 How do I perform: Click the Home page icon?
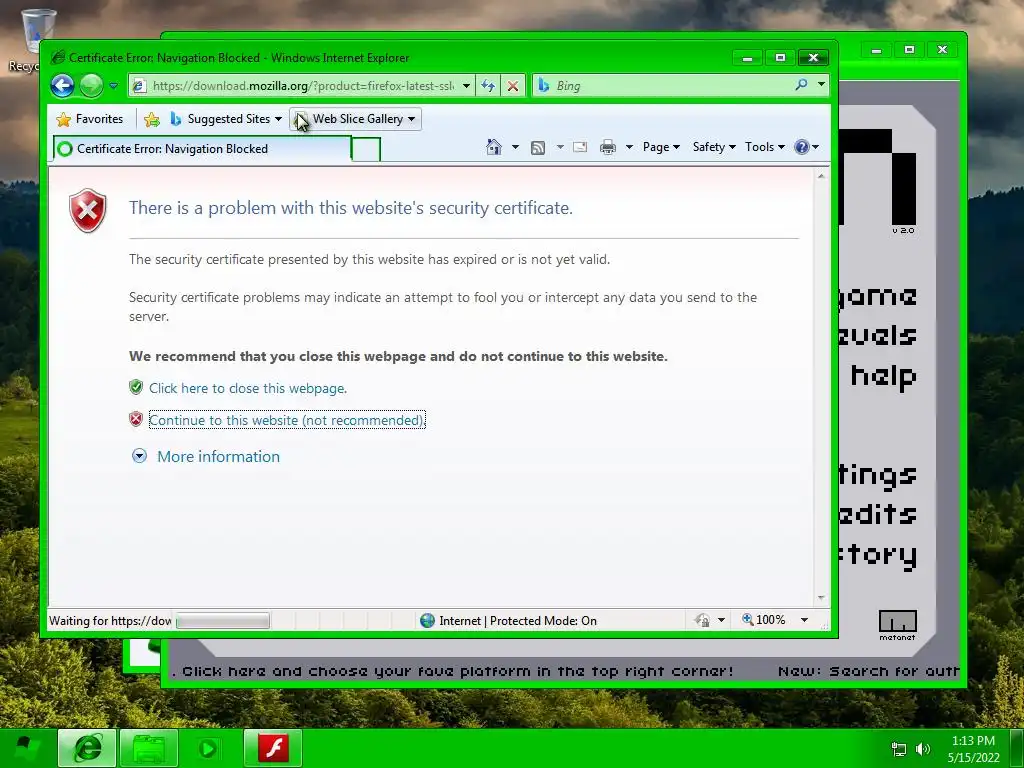click(494, 147)
